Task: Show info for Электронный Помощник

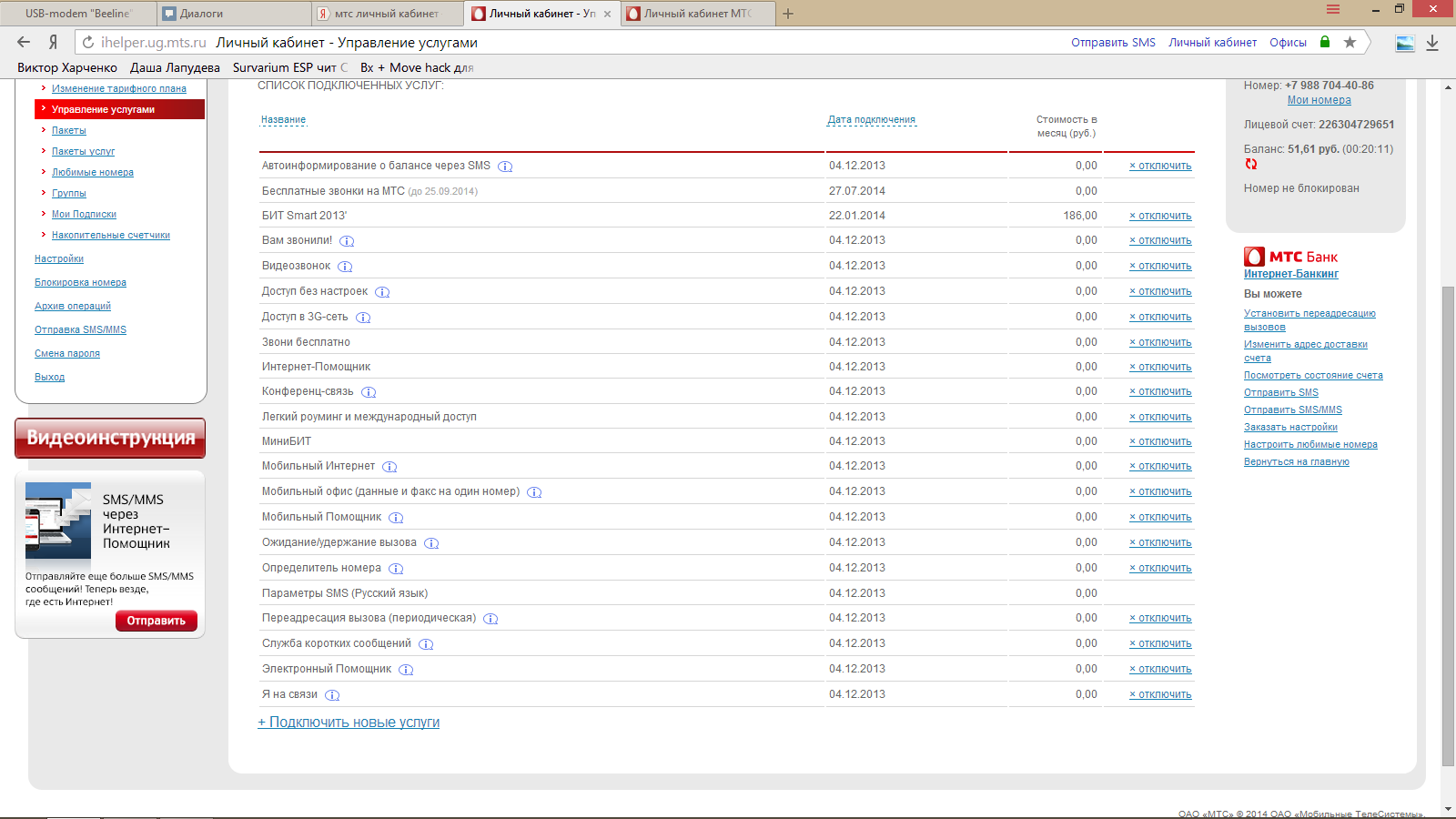Action: tap(406, 670)
